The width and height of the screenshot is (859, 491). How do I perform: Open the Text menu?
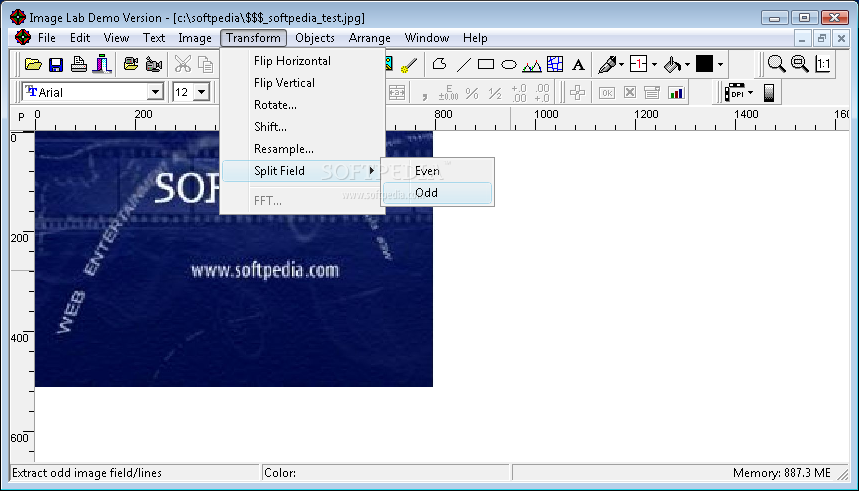point(154,38)
